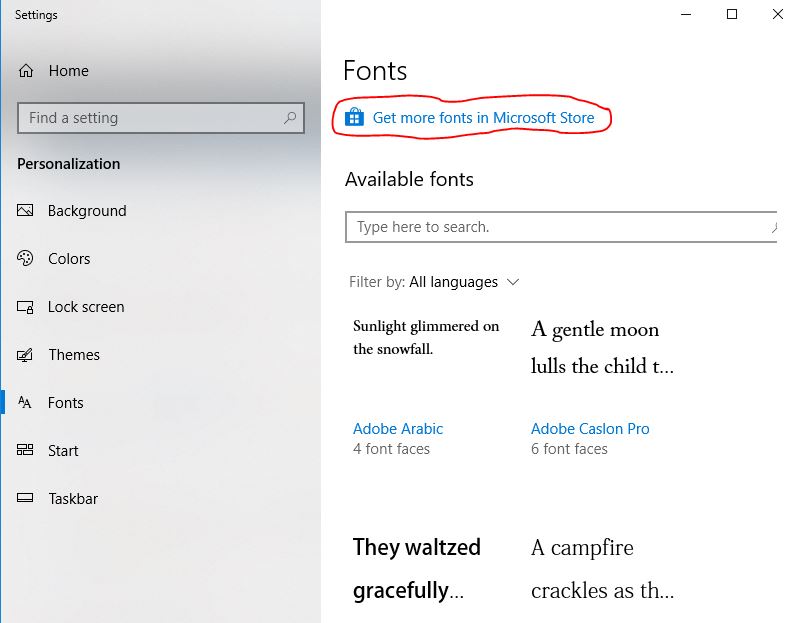Screen dimensions: 793x623
Task: Select the 'A campfire crackles' font preview
Action: [602, 568]
